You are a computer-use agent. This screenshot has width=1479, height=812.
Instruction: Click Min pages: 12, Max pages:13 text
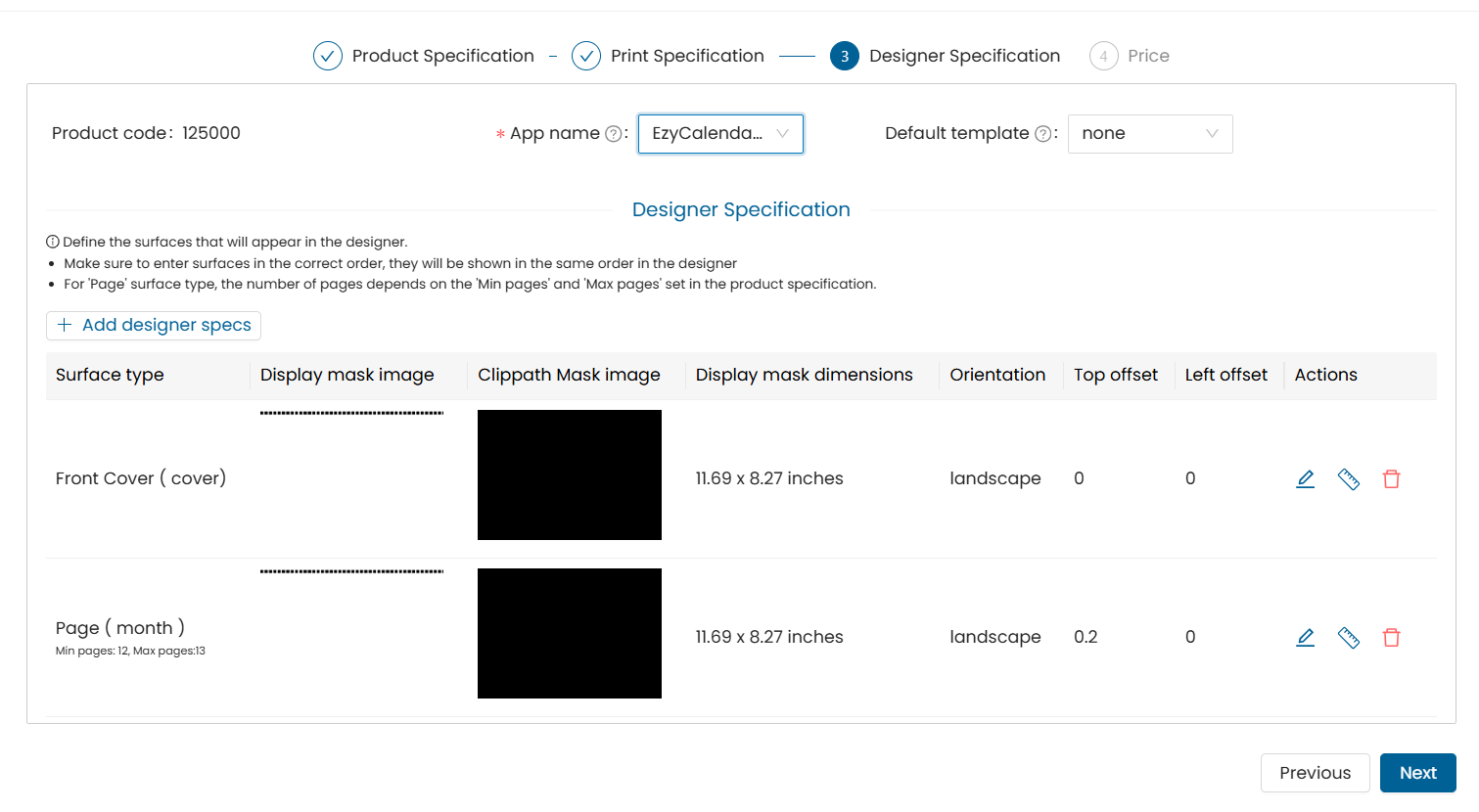(x=130, y=651)
